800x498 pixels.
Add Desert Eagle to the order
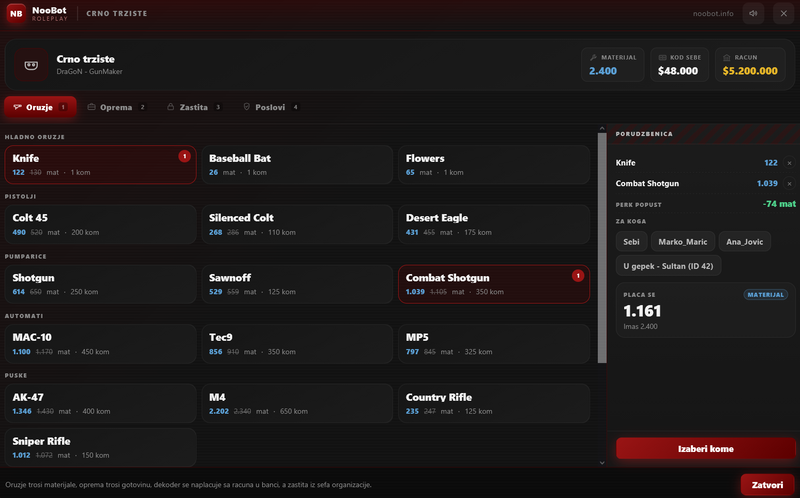click(x=494, y=224)
